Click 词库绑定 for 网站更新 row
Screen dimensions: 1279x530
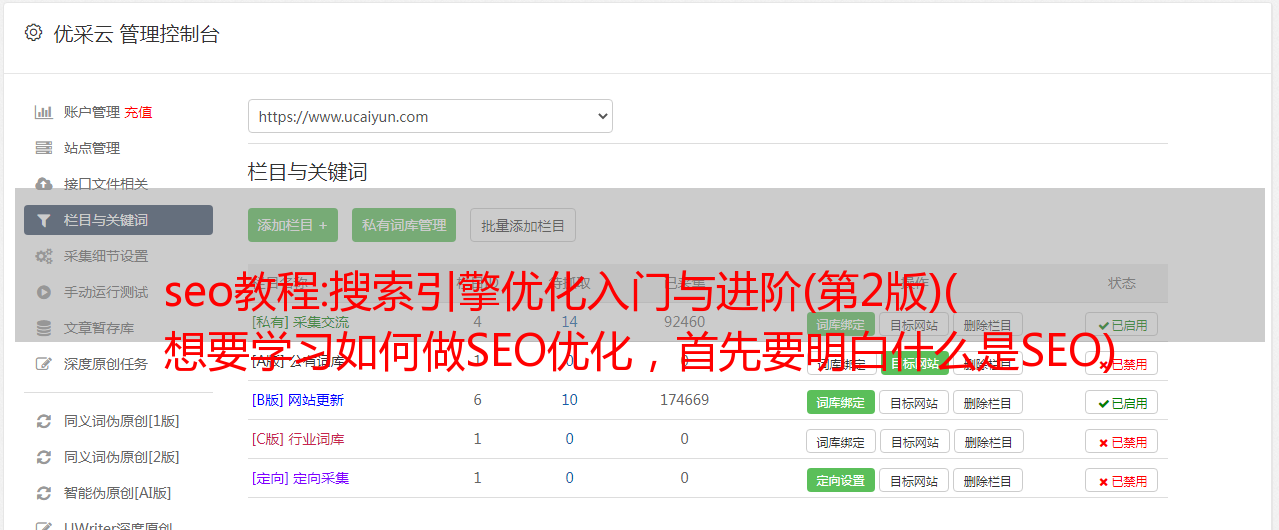(x=841, y=402)
